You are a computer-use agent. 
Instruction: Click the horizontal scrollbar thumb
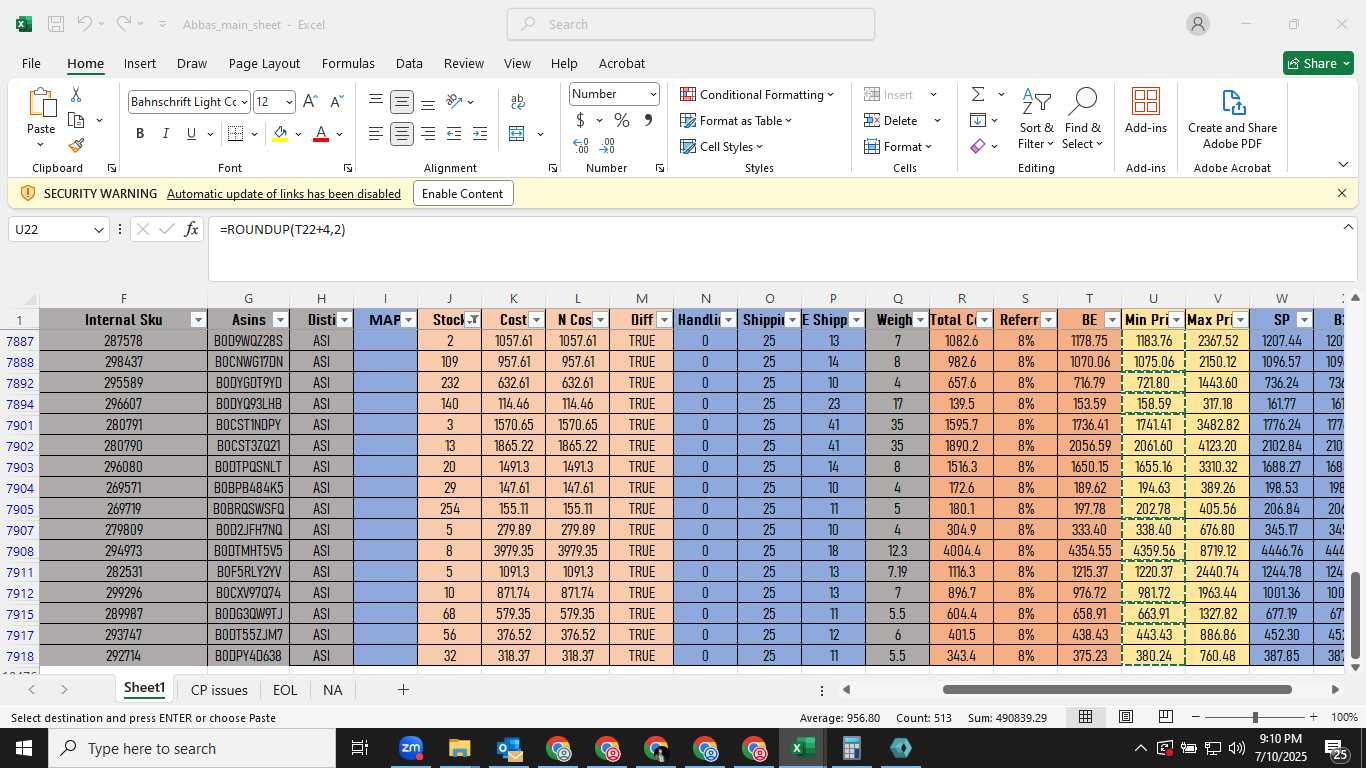[x=1117, y=690]
